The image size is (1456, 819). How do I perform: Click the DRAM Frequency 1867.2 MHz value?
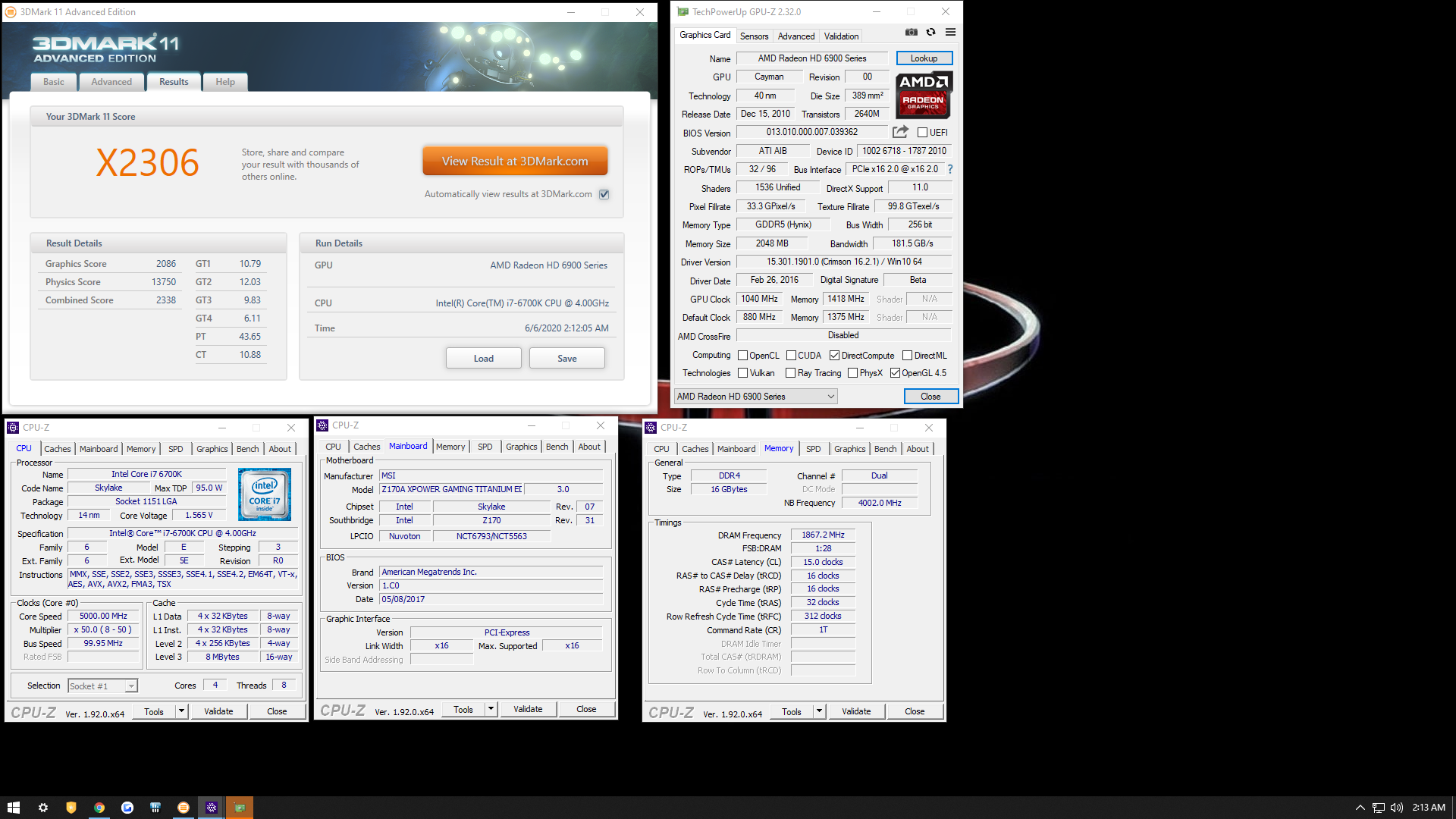[x=823, y=535]
